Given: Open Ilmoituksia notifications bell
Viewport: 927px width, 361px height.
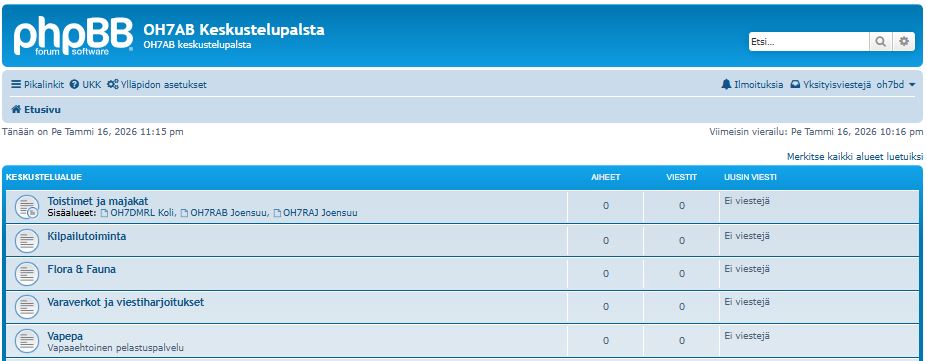Looking at the screenshot, I should click(753, 84).
